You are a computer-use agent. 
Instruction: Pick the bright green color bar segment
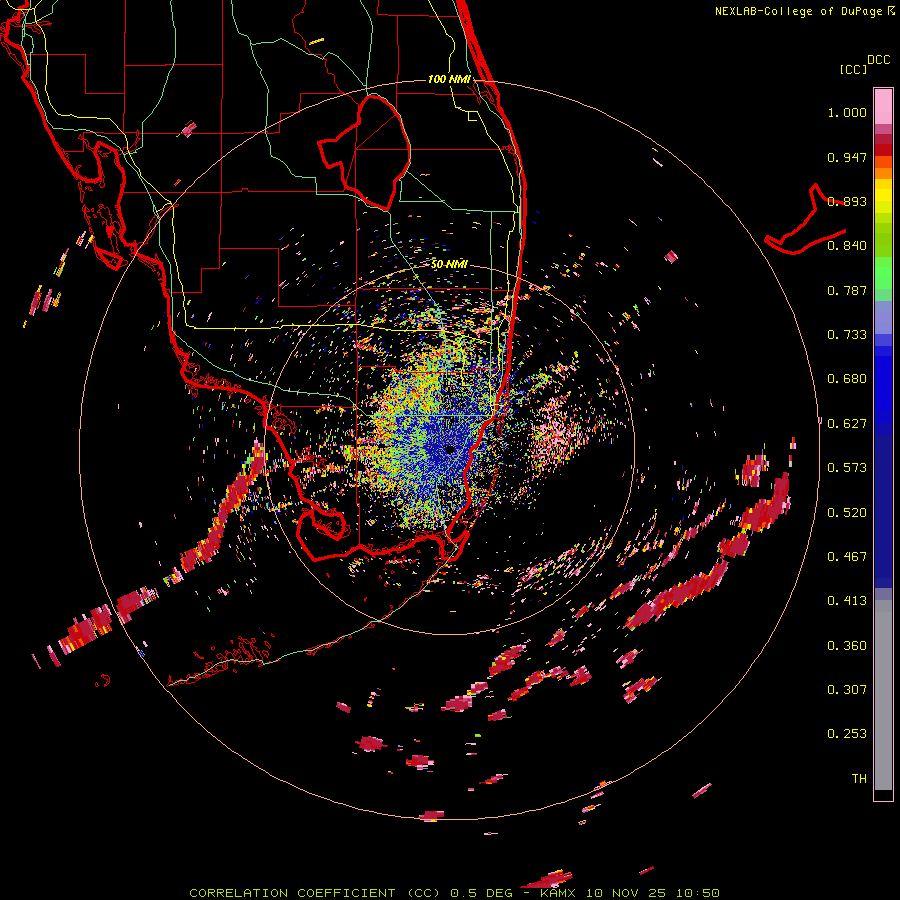pyautogui.click(x=883, y=273)
